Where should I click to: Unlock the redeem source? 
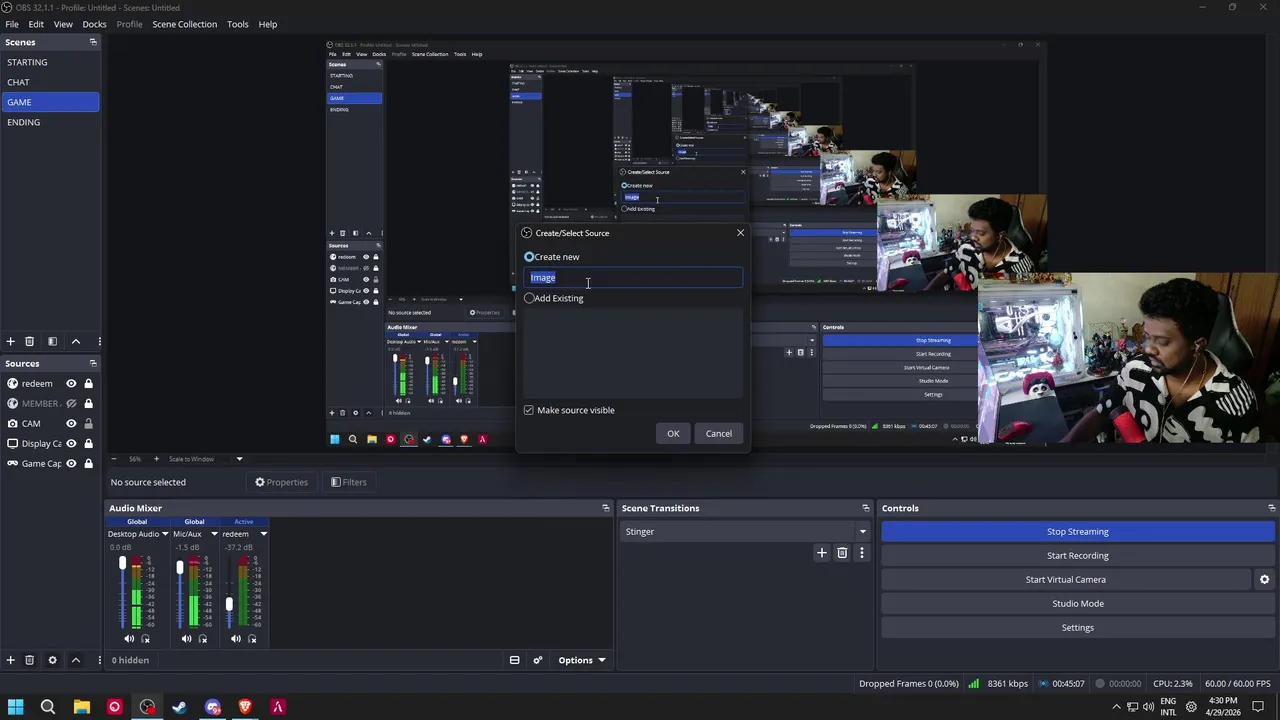(88, 383)
